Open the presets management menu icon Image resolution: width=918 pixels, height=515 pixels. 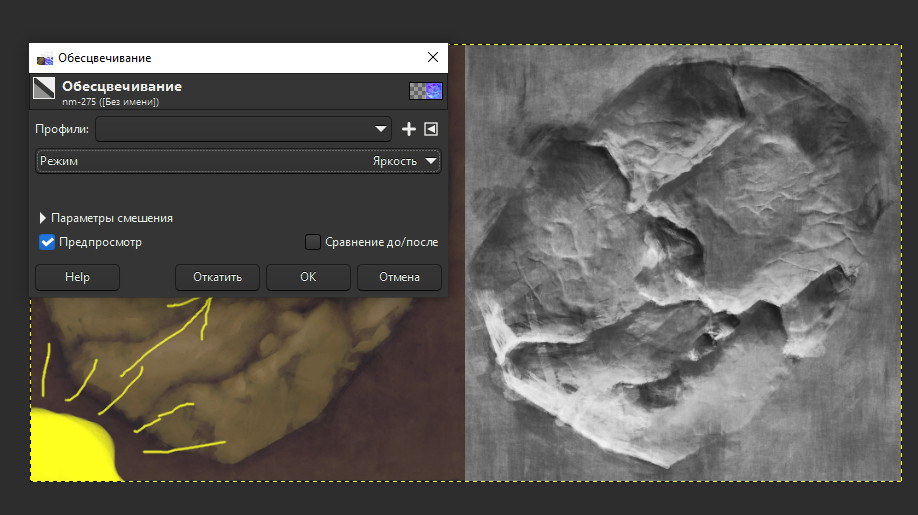[431, 129]
